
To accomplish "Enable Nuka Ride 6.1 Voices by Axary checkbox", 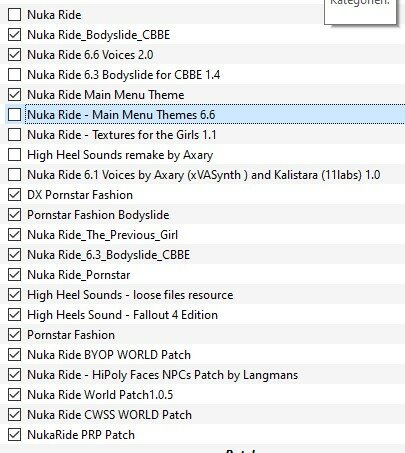I will click(x=14, y=175).
